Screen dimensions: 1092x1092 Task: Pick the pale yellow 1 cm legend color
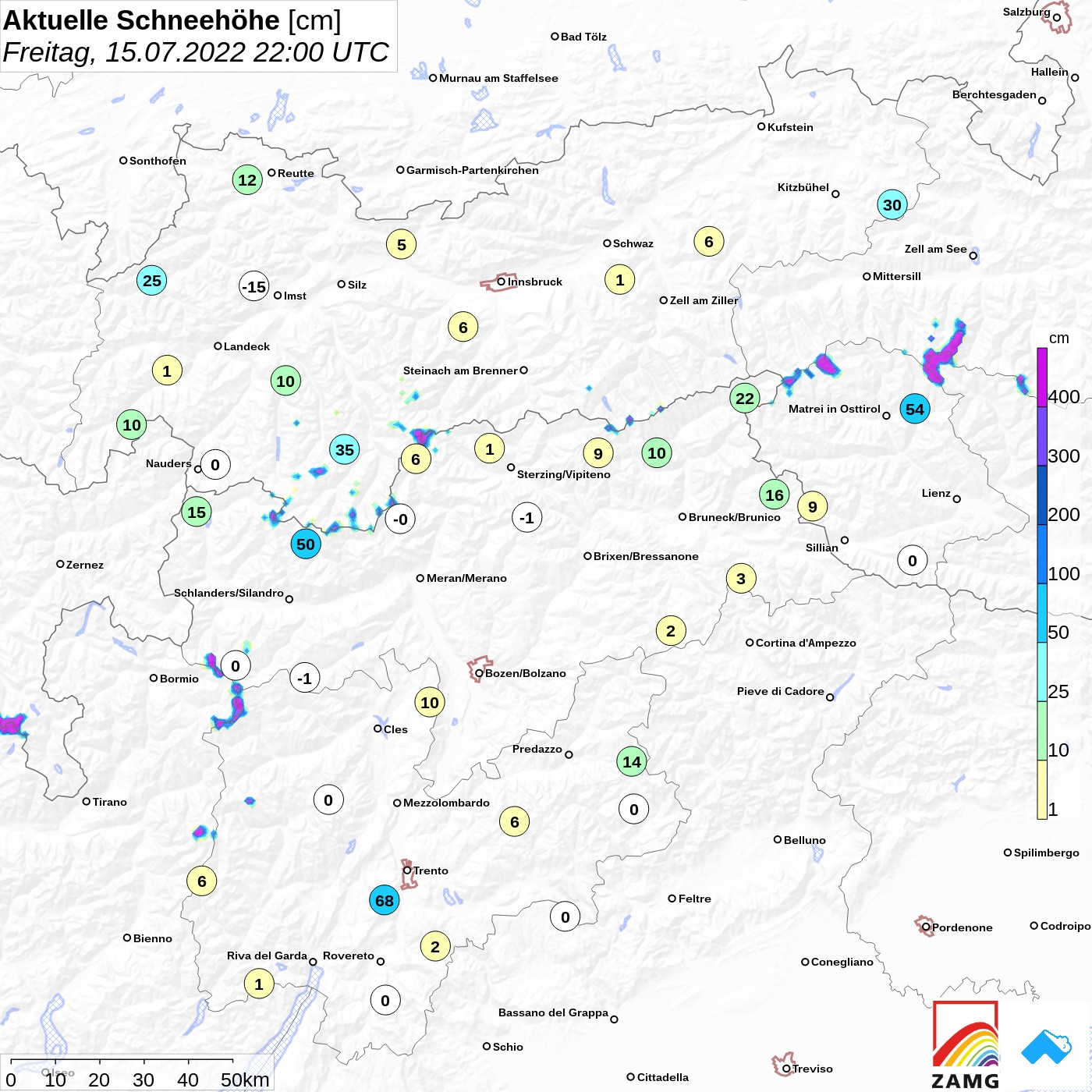pyautogui.click(x=1042, y=789)
